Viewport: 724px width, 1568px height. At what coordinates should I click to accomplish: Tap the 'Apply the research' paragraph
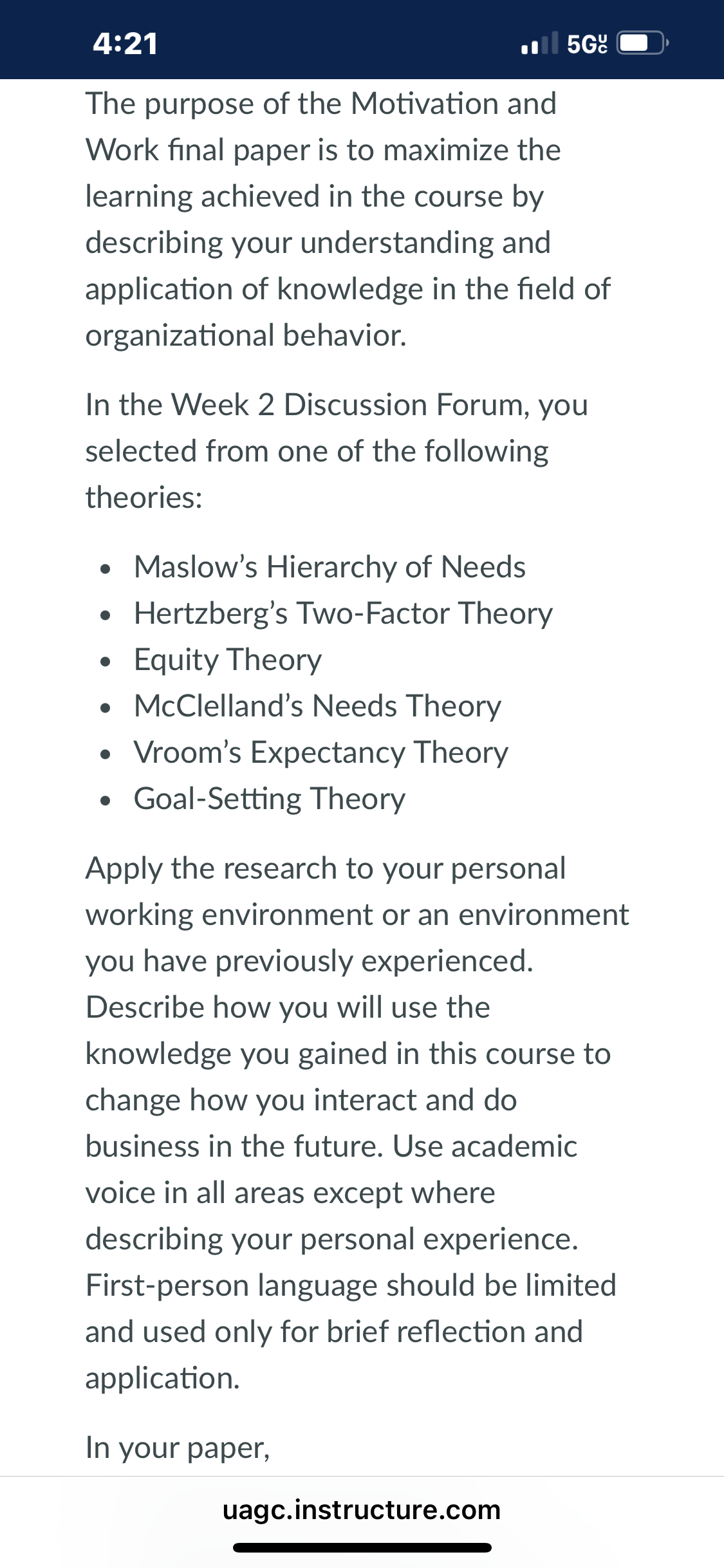357,1123
